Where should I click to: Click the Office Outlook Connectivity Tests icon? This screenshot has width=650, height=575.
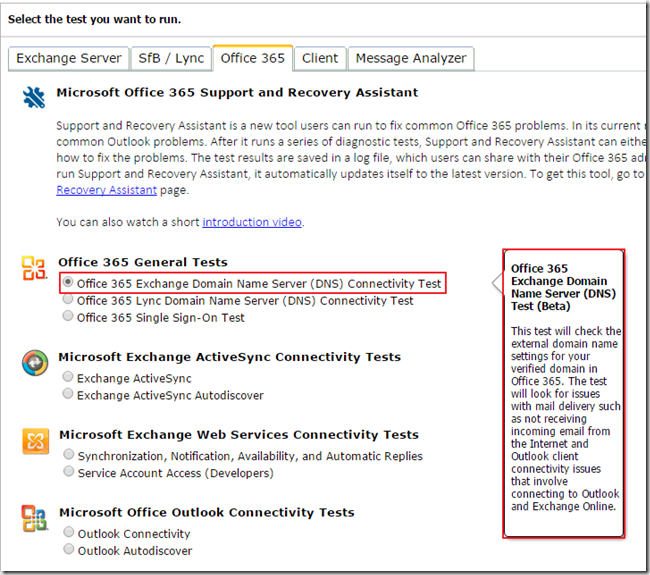[34, 518]
